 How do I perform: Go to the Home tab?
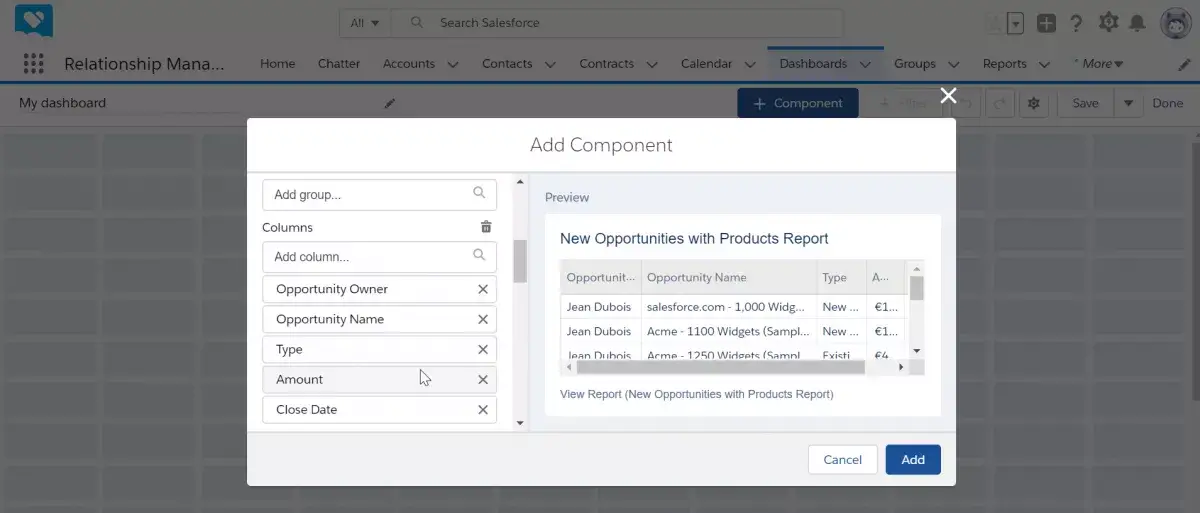pyautogui.click(x=277, y=63)
